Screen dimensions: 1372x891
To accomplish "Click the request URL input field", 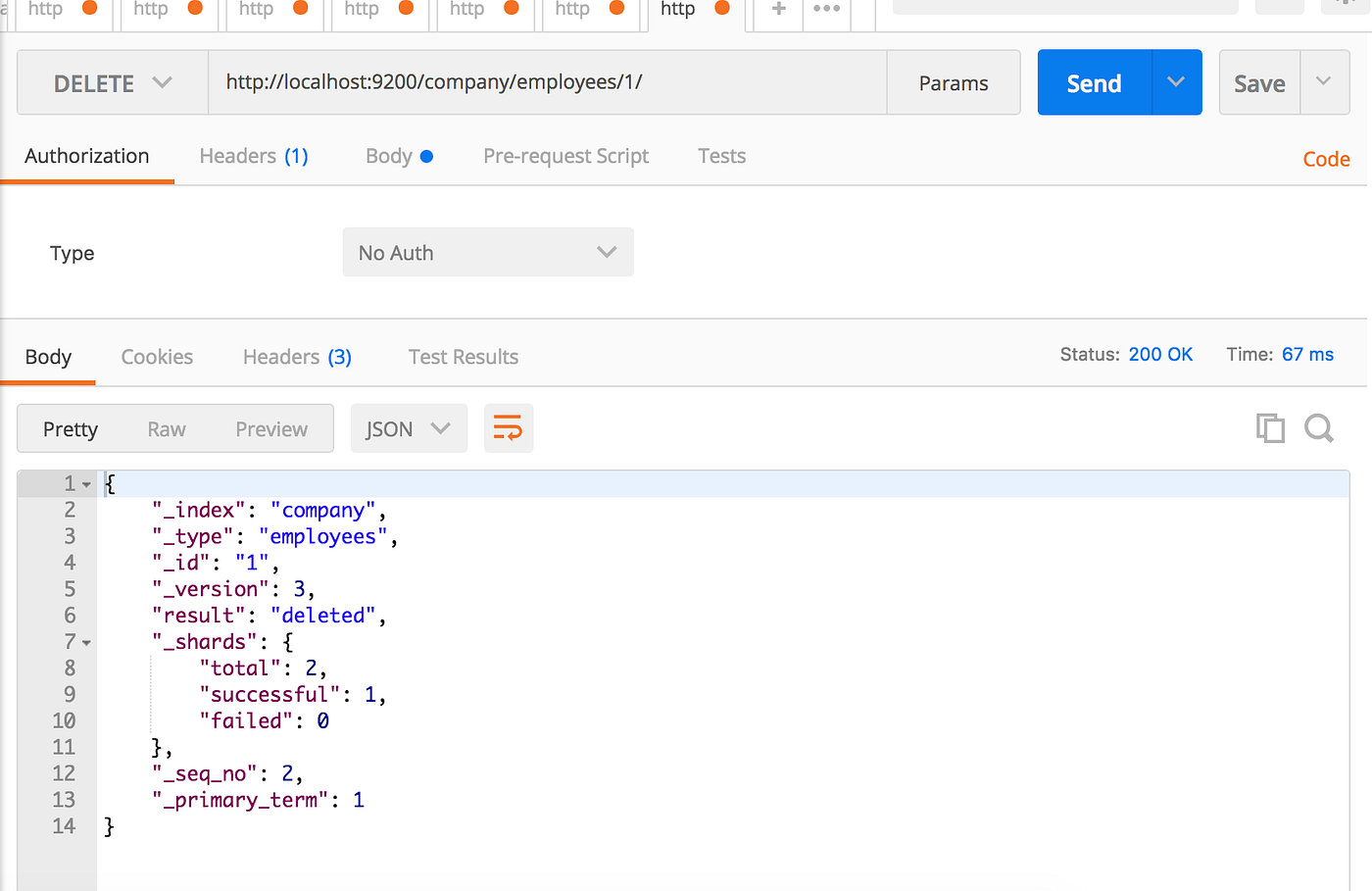I will [x=549, y=82].
